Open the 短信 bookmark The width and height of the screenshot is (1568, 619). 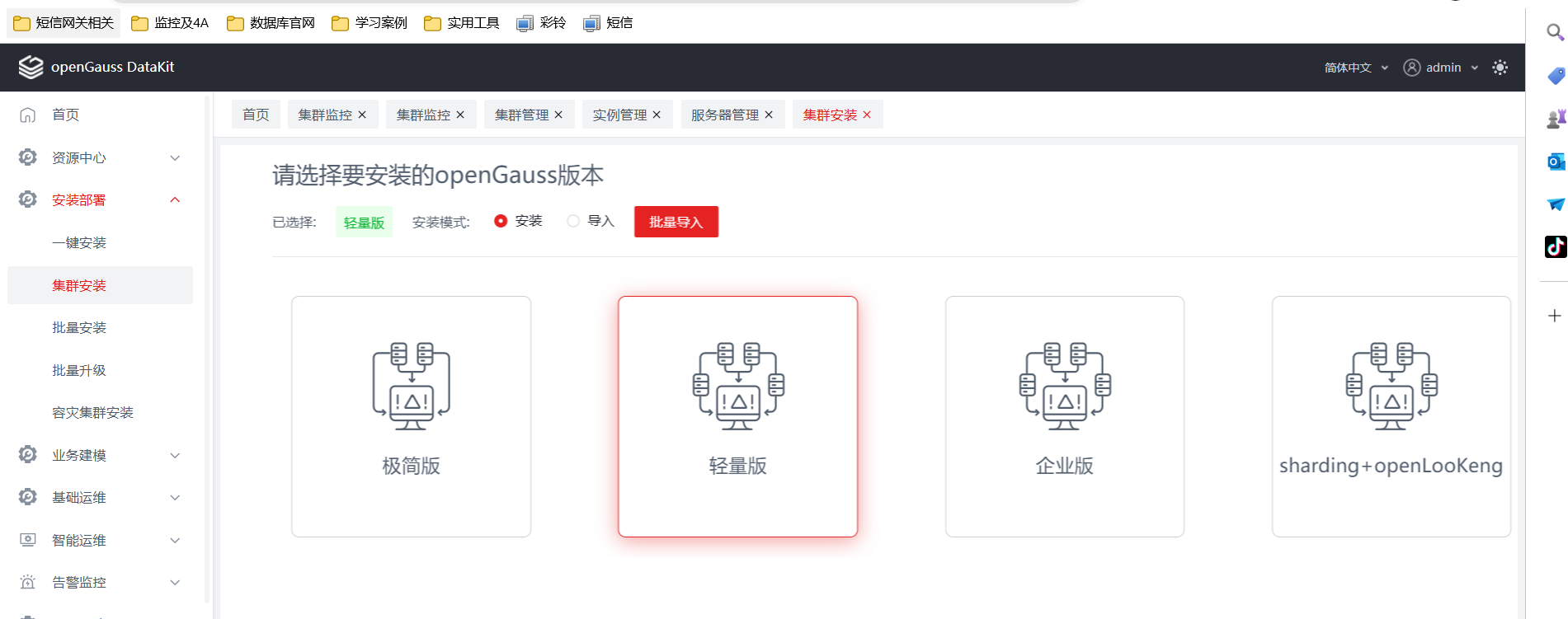coord(609,23)
